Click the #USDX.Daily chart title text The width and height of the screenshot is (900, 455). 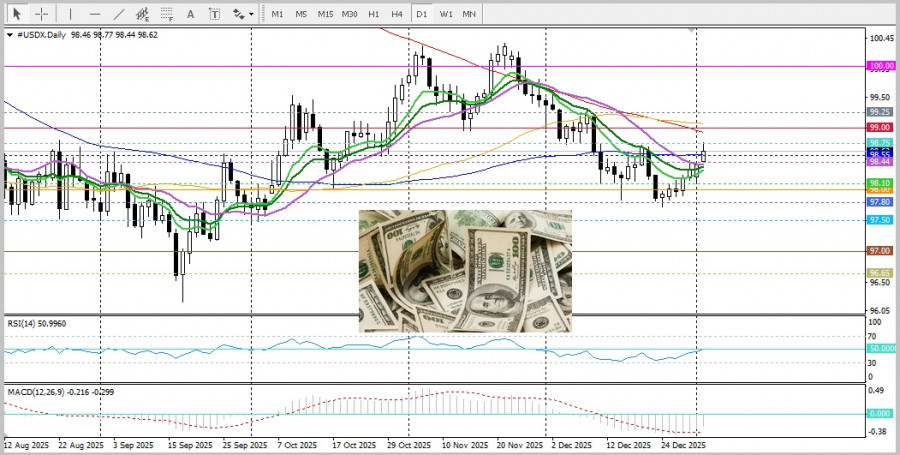click(x=40, y=35)
